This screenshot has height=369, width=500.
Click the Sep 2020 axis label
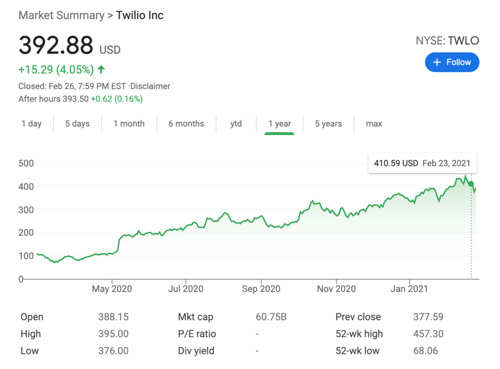click(261, 289)
